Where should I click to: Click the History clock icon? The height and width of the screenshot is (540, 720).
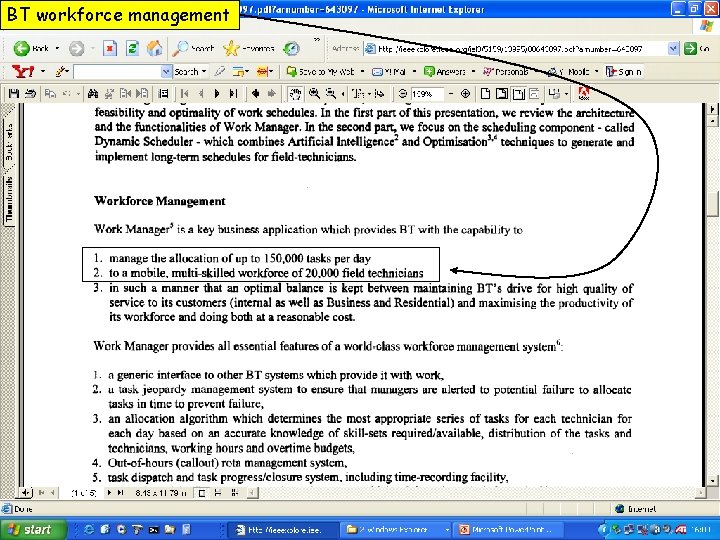tap(291, 48)
